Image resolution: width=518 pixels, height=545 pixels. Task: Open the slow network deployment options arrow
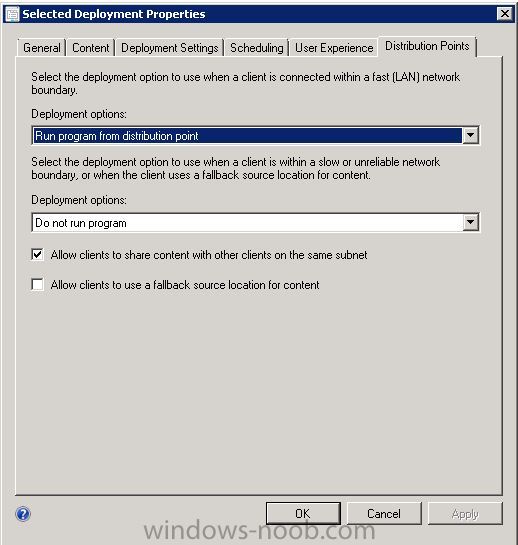(470, 222)
